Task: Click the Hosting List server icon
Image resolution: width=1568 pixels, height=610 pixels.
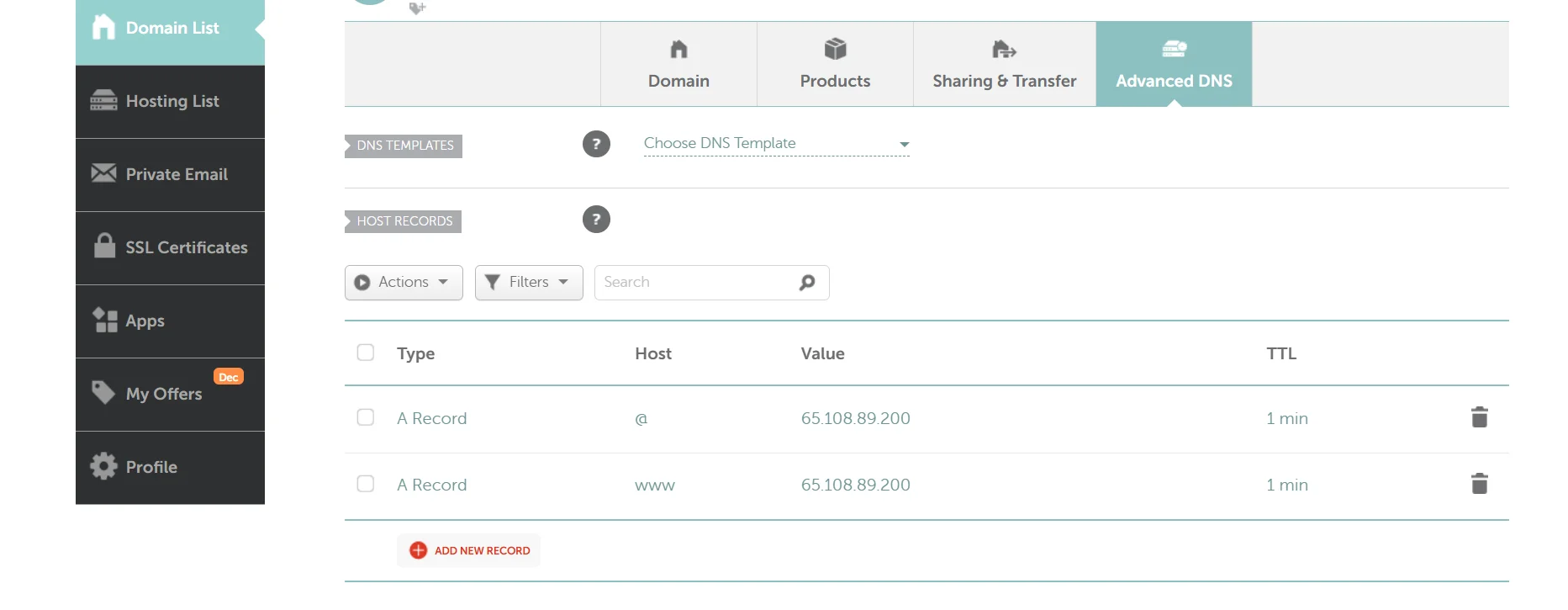Action: click(103, 100)
